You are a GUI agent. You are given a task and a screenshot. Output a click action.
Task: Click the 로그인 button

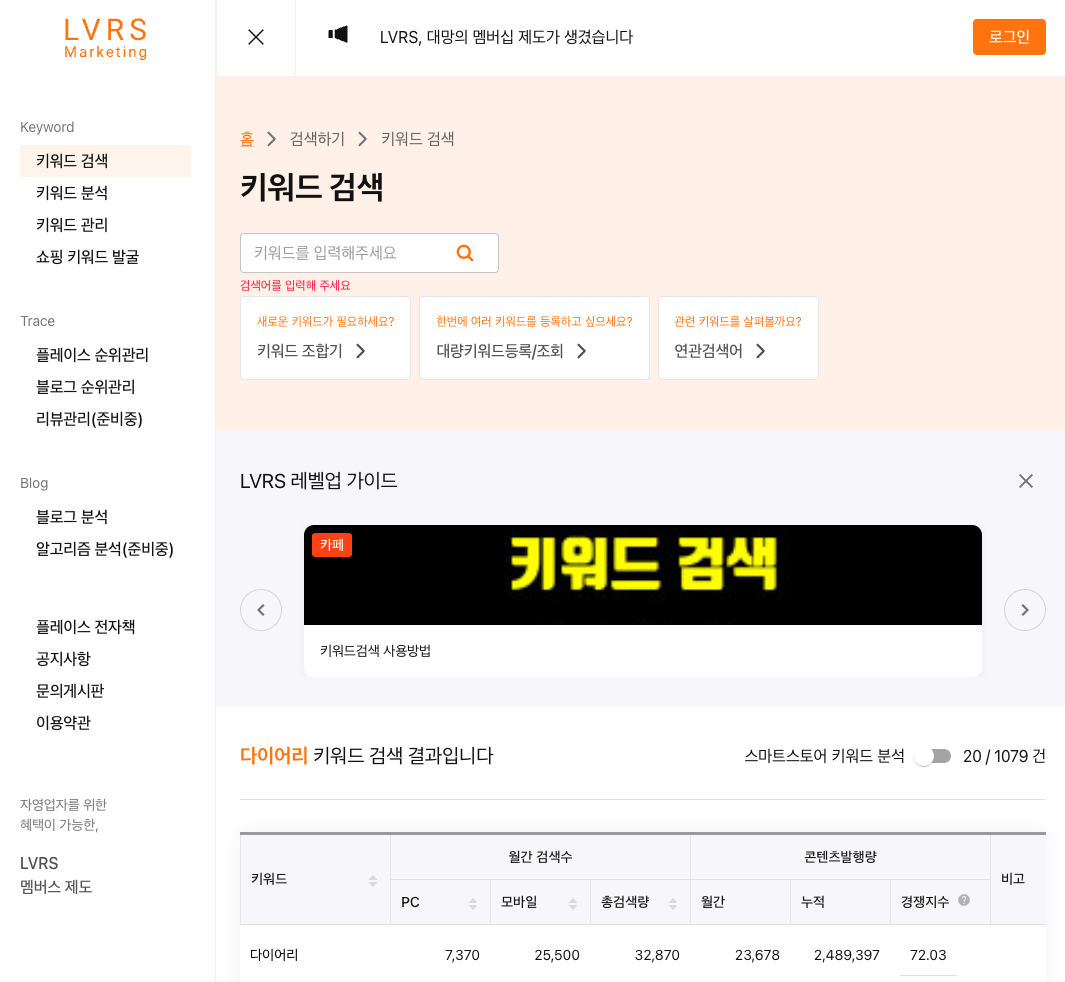[x=1009, y=36]
